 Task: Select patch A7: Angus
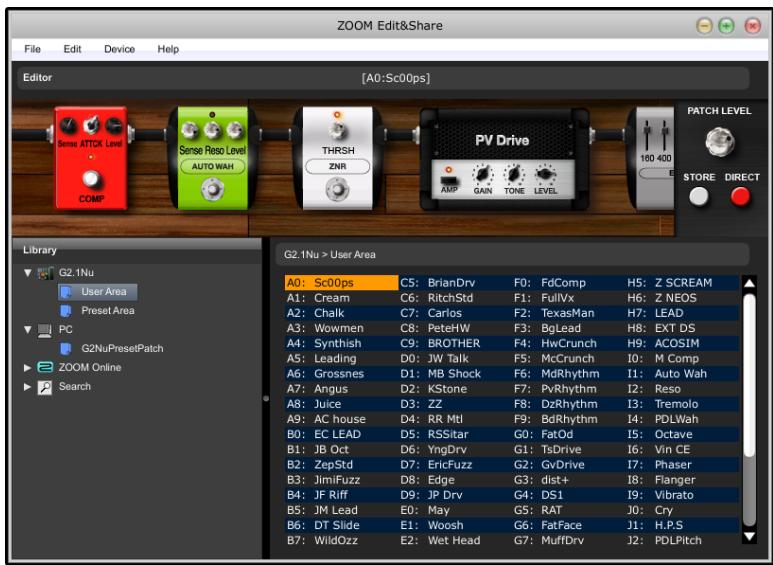click(x=342, y=389)
